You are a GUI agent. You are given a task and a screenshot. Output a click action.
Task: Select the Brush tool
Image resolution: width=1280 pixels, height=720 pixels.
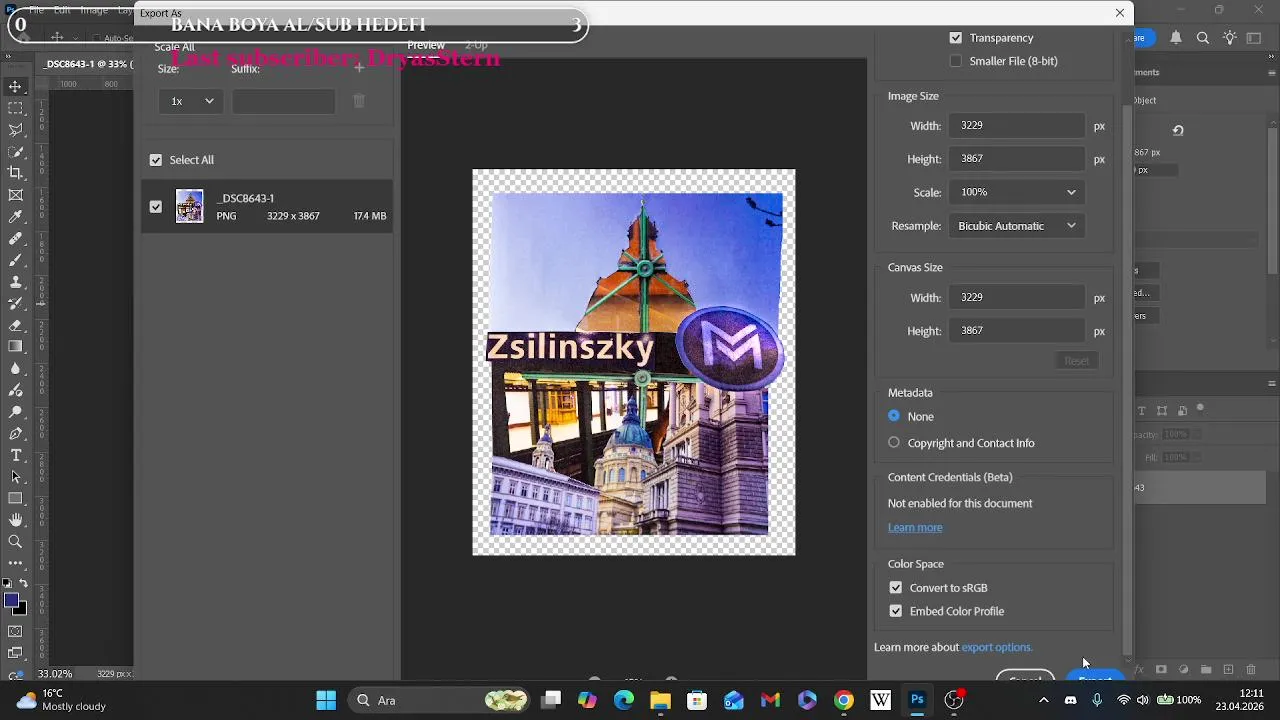[x=15, y=260]
